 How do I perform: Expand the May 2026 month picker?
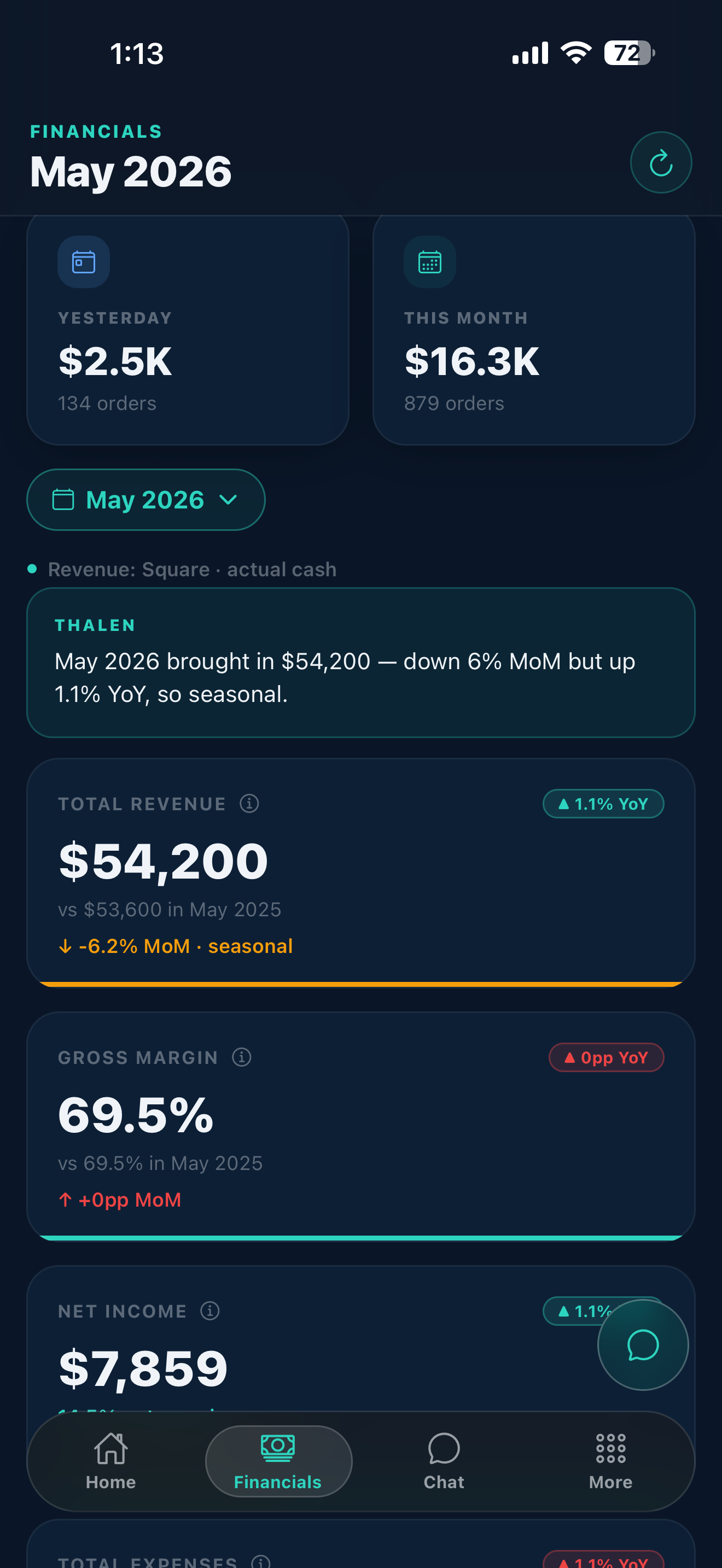[146, 500]
